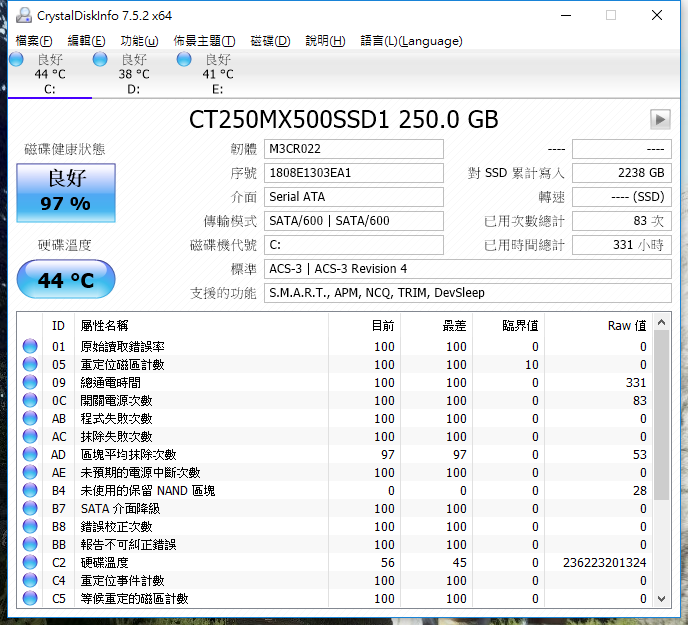
Task: Click the supported features field S.M.A.R.T., APM
Action: pyautogui.click(x=468, y=293)
